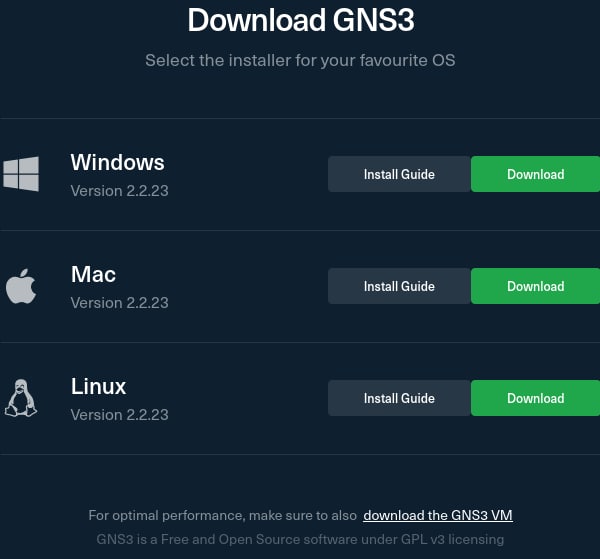600x559 pixels.
Task: Download GNS3 for Mac
Action: click(x=535, y=286)
